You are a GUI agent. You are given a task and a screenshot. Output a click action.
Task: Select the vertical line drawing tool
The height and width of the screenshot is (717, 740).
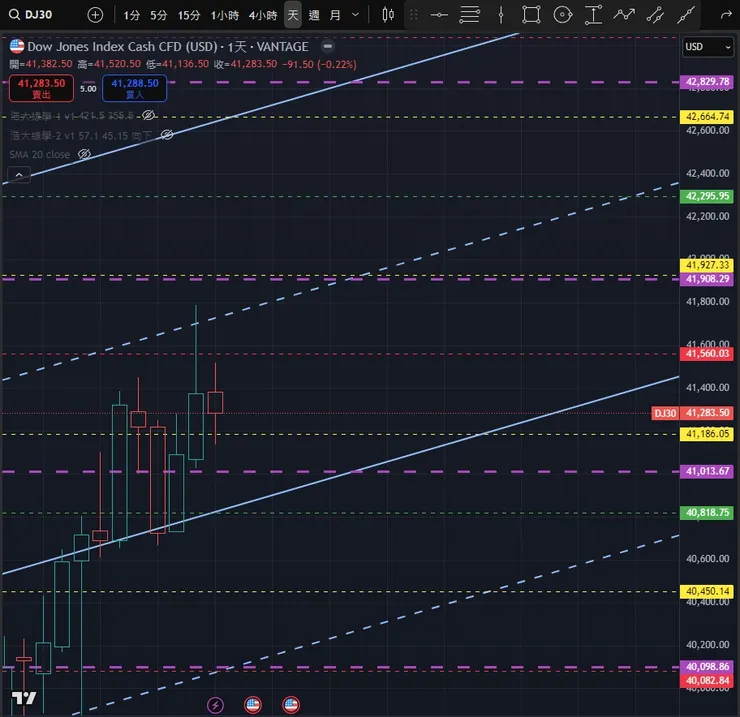[501, 15]
